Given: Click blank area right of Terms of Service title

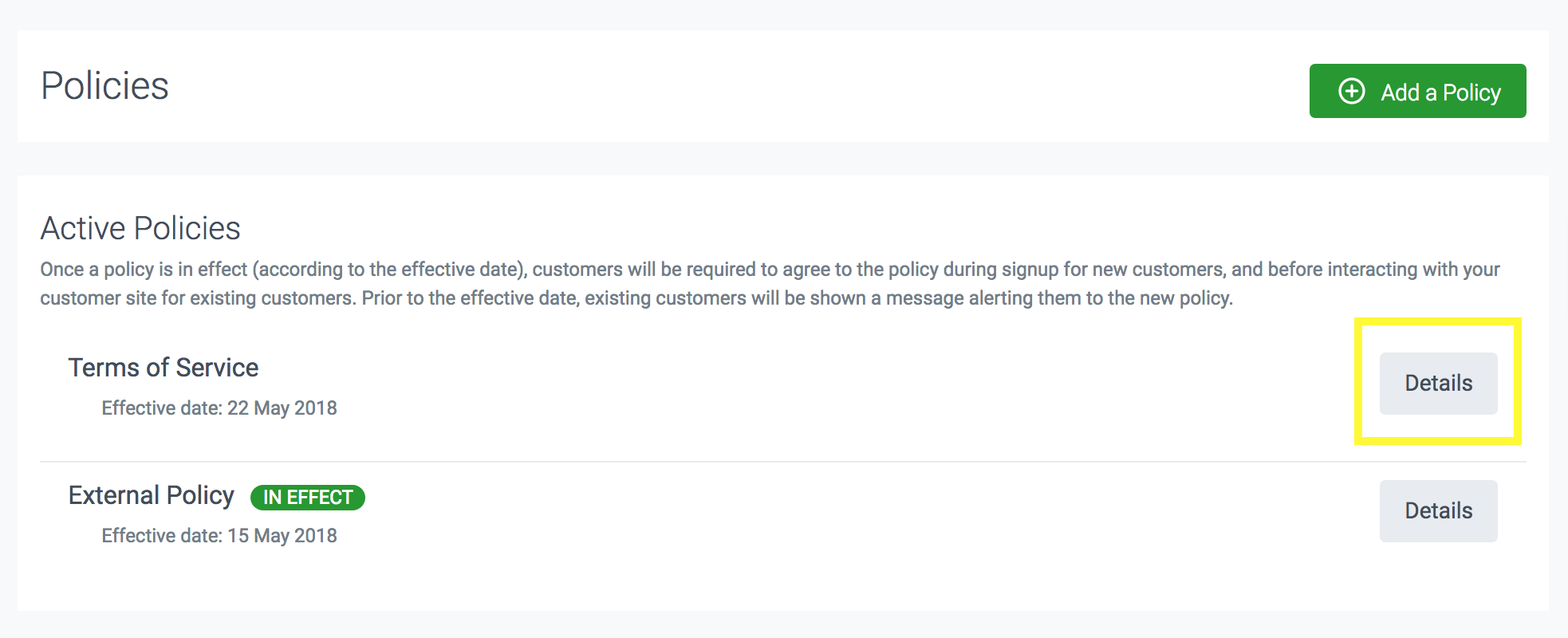Looking at the screenshot, I should [x=718, y=368].
